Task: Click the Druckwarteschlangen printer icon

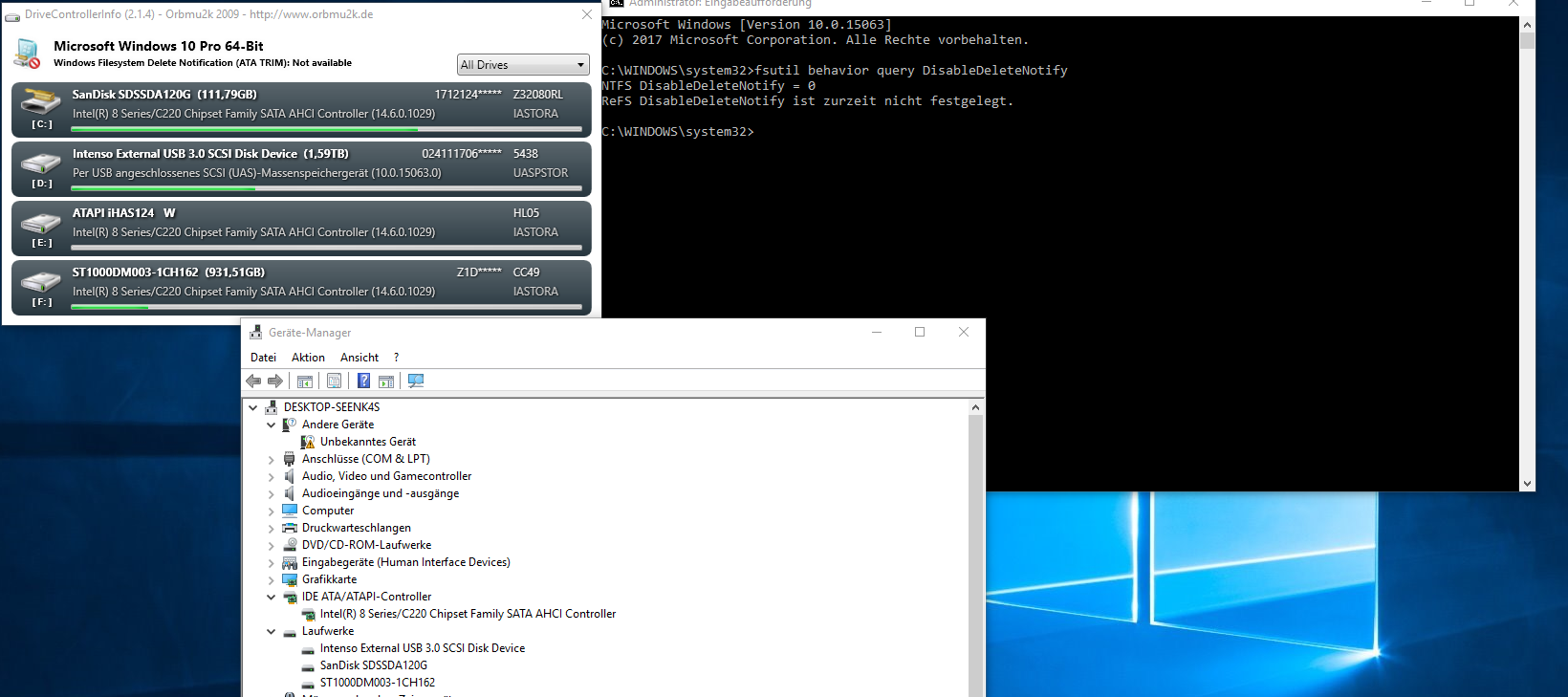Action: coord(290,528)
